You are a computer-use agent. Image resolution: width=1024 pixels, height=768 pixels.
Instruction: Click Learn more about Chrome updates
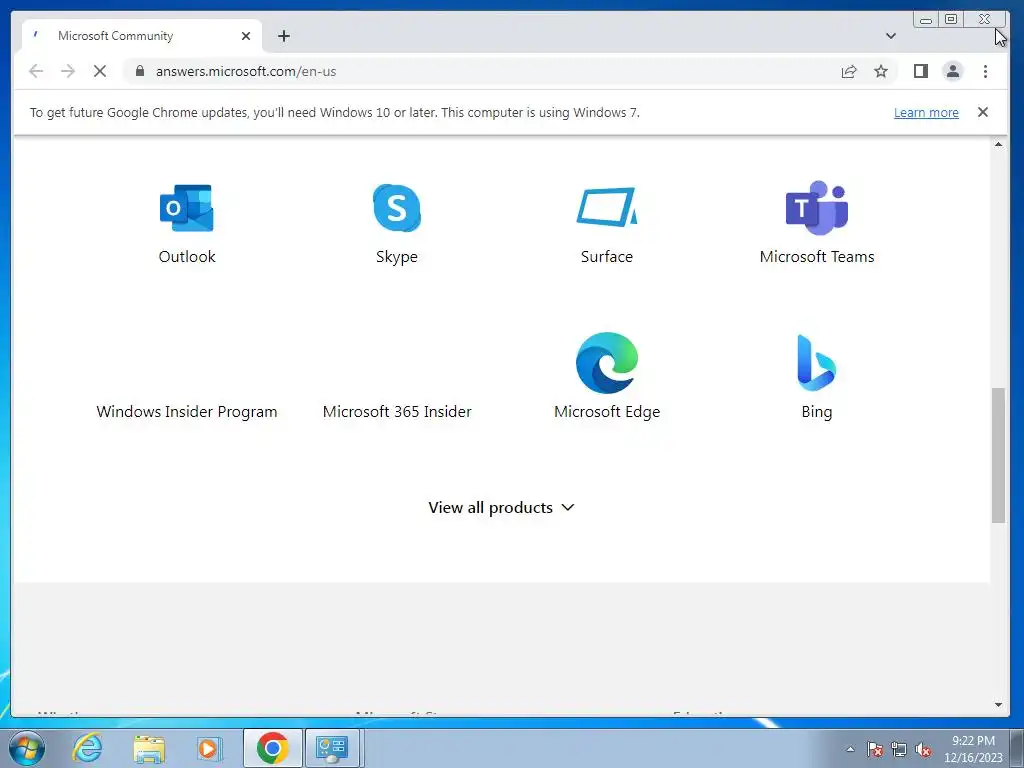[x=926, y=112]
